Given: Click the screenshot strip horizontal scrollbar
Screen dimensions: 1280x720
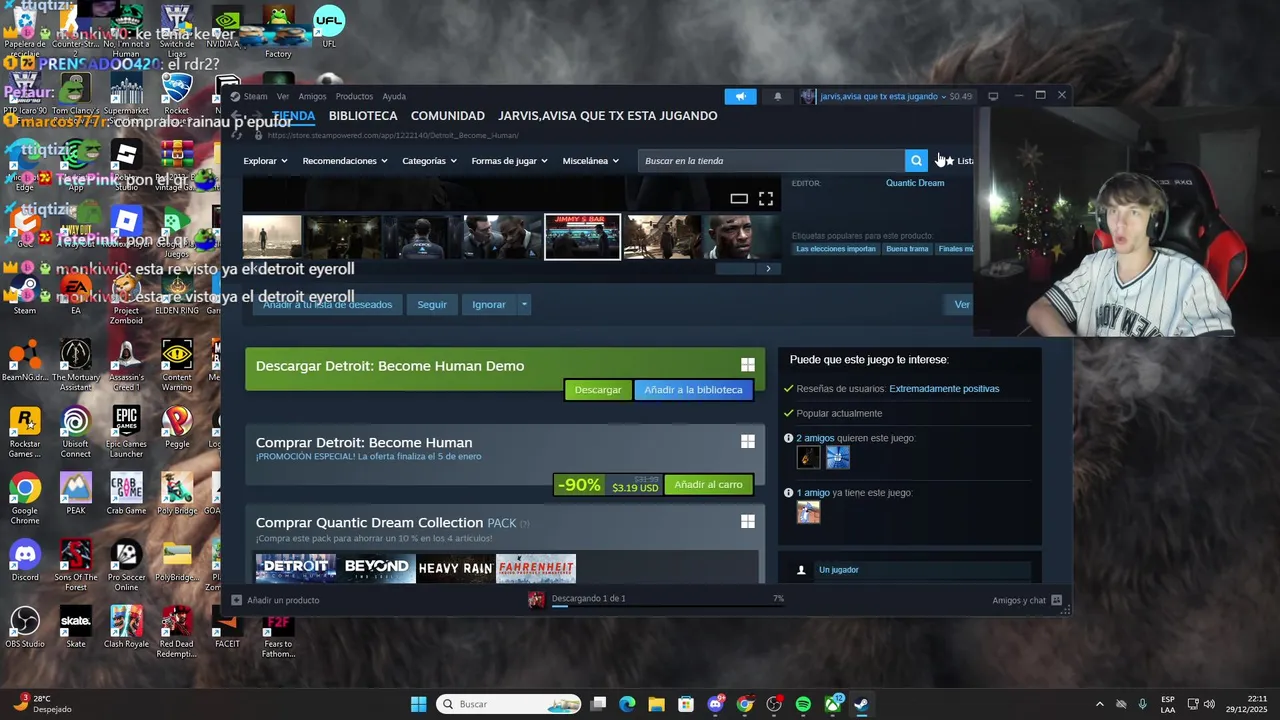Looking at the screenshot, I should (736, 268).
